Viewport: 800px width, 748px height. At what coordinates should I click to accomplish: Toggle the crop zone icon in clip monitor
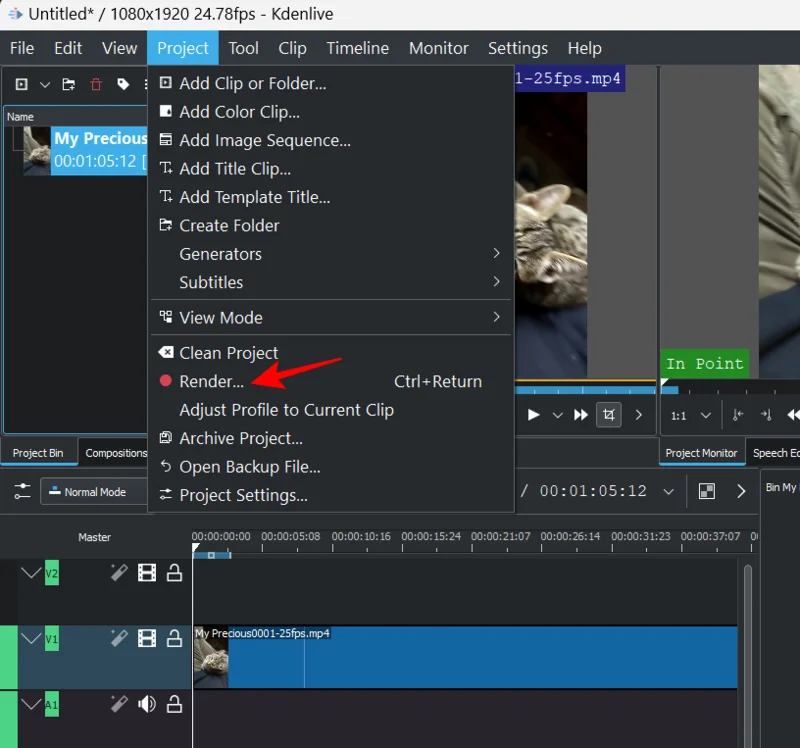click(x=609, y=415)
